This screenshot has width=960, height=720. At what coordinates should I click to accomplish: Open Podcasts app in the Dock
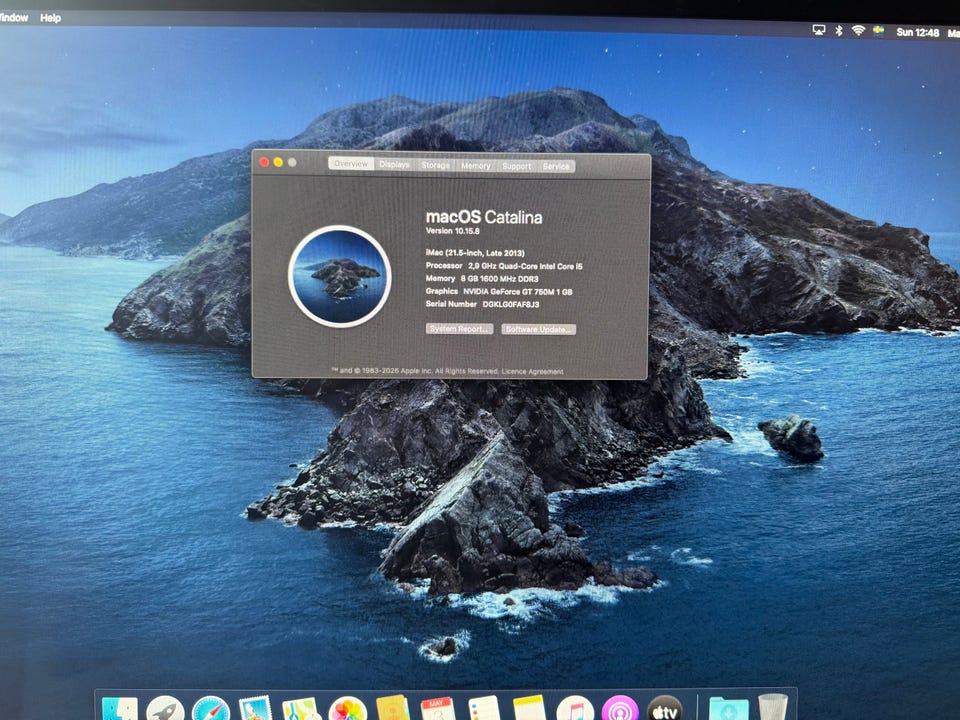tap(620, 709)
